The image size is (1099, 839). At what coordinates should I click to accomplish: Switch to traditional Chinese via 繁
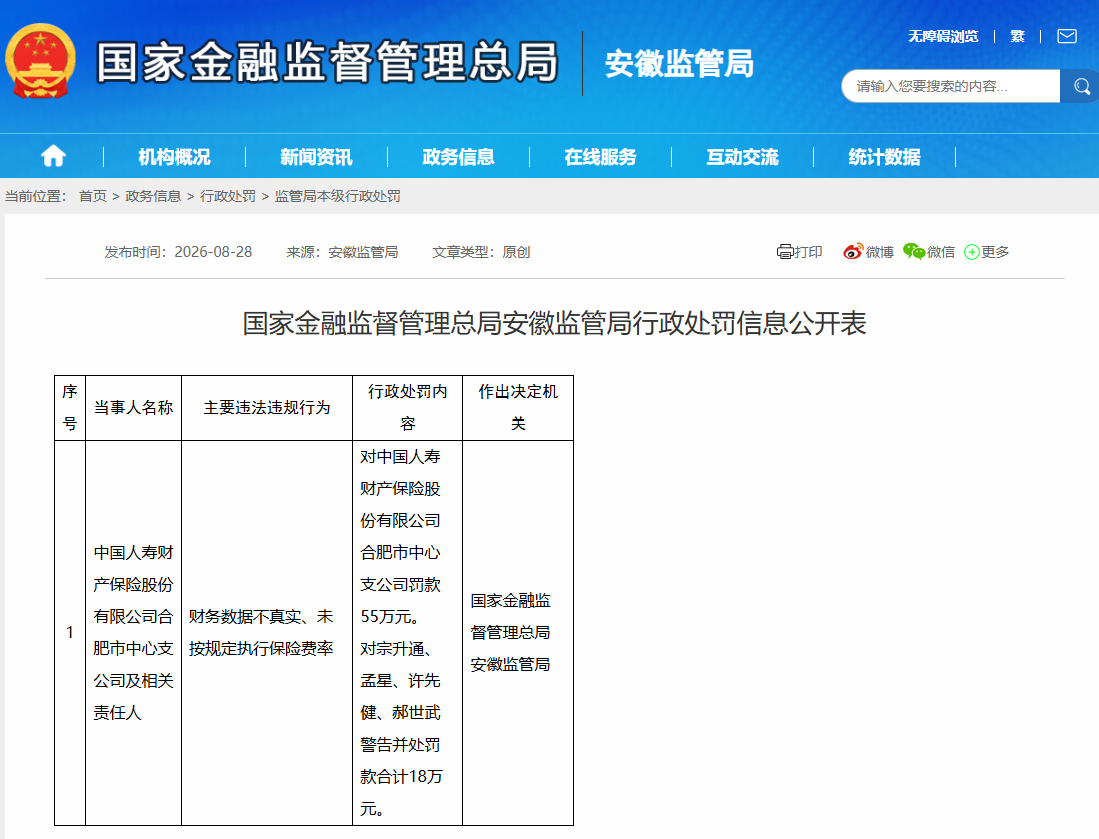point(1017,36)
